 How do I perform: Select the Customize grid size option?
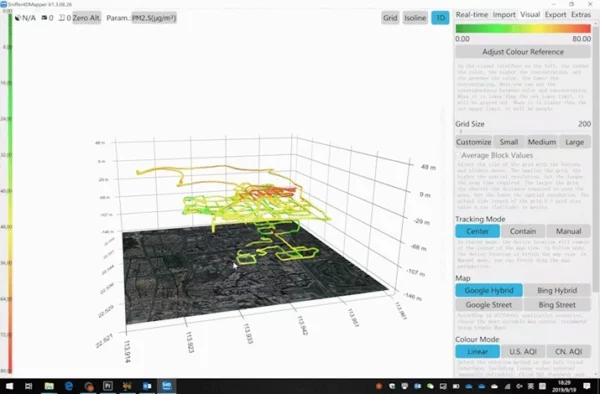click(473, 142)
